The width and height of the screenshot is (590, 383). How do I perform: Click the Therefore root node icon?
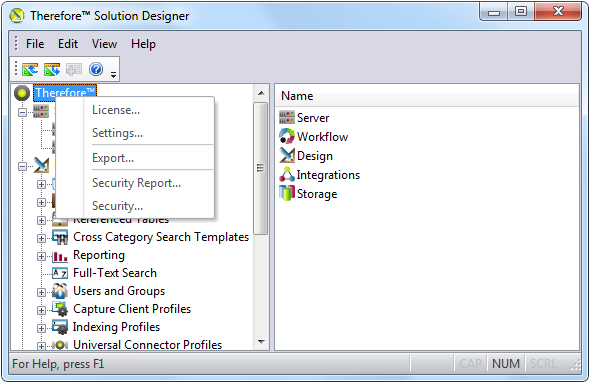click(22, 93)
